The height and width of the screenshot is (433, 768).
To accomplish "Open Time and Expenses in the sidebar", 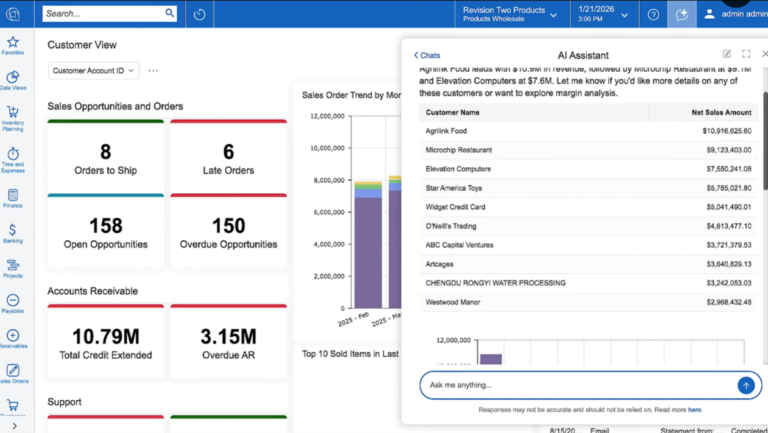I will 13,160.
